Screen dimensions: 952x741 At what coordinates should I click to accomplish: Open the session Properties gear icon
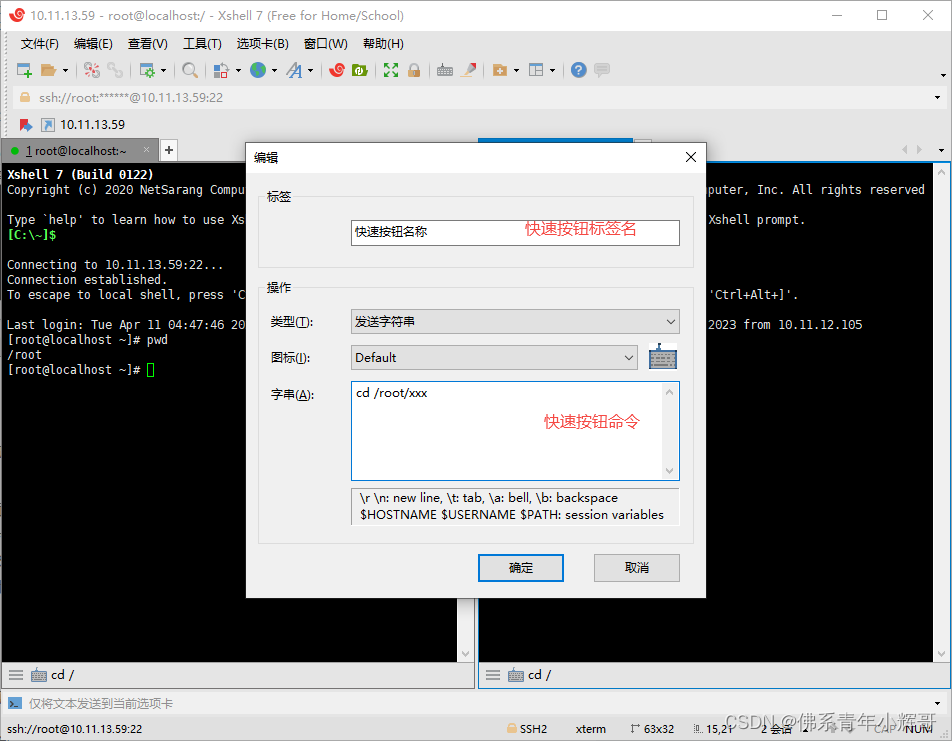pyautogui.click(x=147, y=70)
